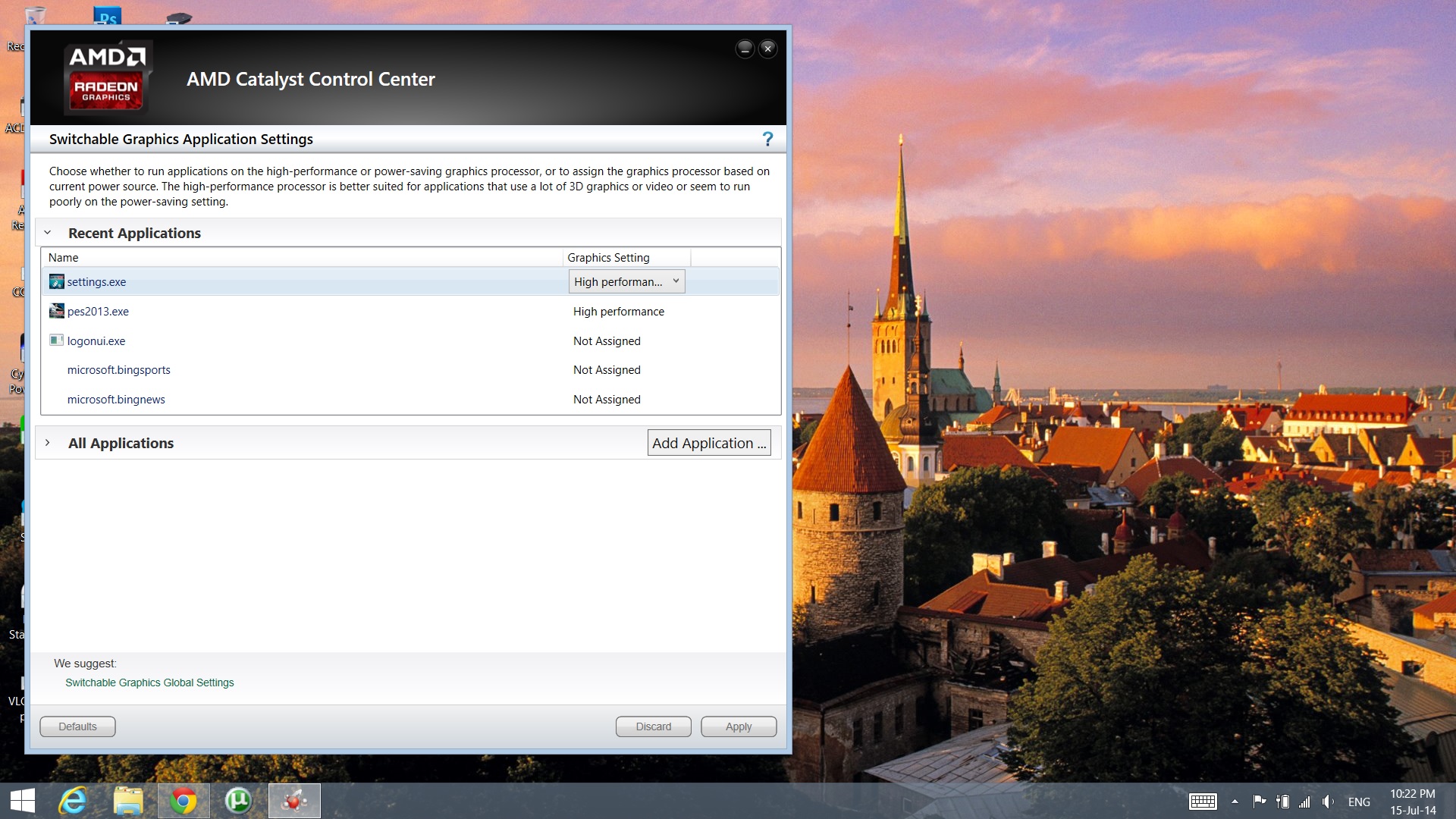
Task: Click the blue help question mark icon
Action: [767, 139]
